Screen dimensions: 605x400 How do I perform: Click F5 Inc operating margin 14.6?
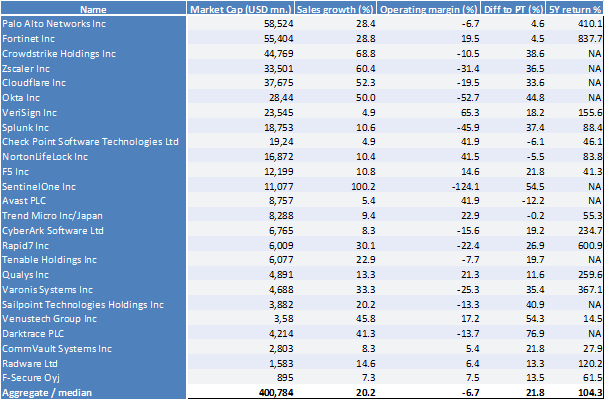[470, 172]
